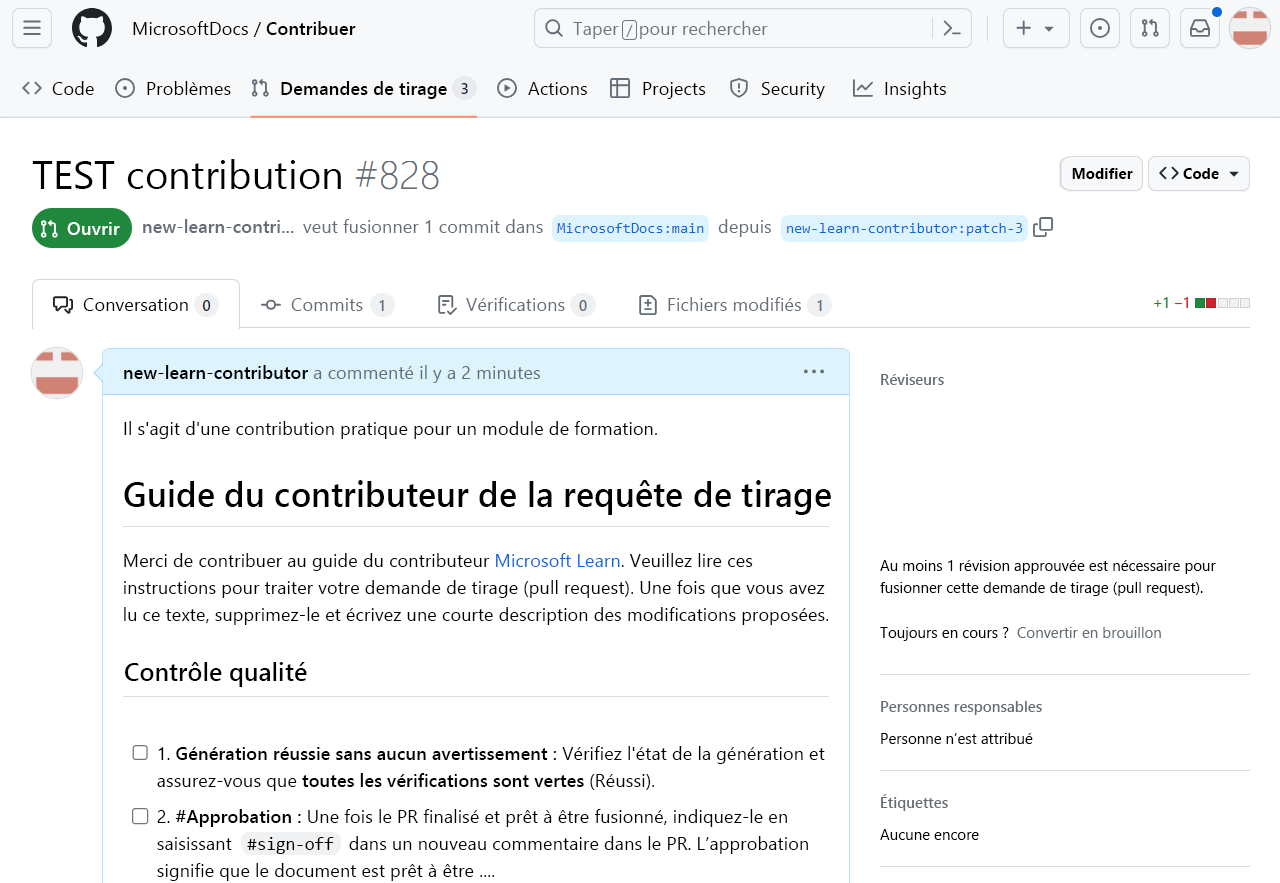1280x883 pixels.
Task: Click Convertir en brouillon link
Action: (1089, 633)
